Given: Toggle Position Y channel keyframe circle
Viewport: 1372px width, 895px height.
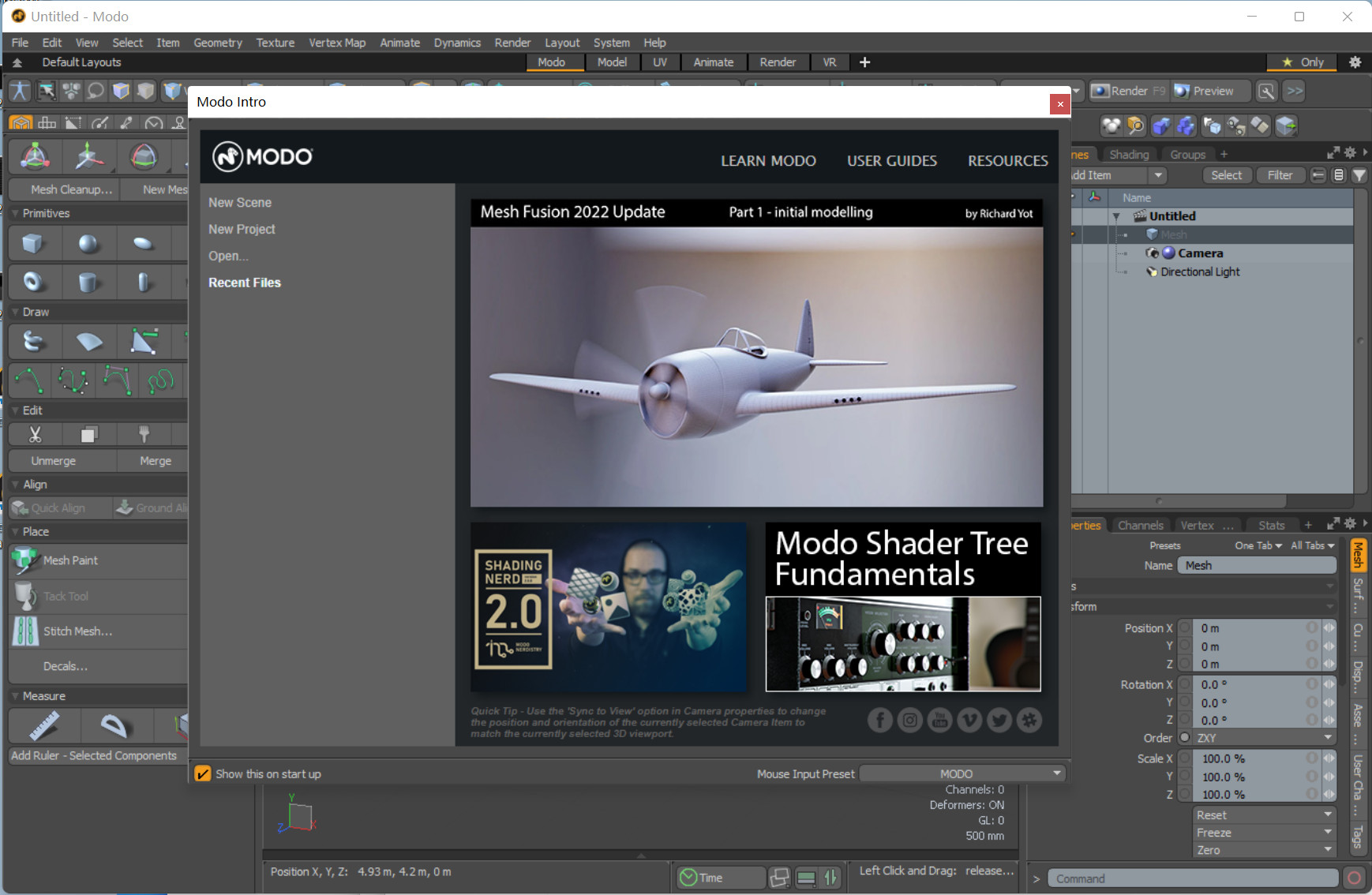Looking at the screenshot, I should [1184, 646].
